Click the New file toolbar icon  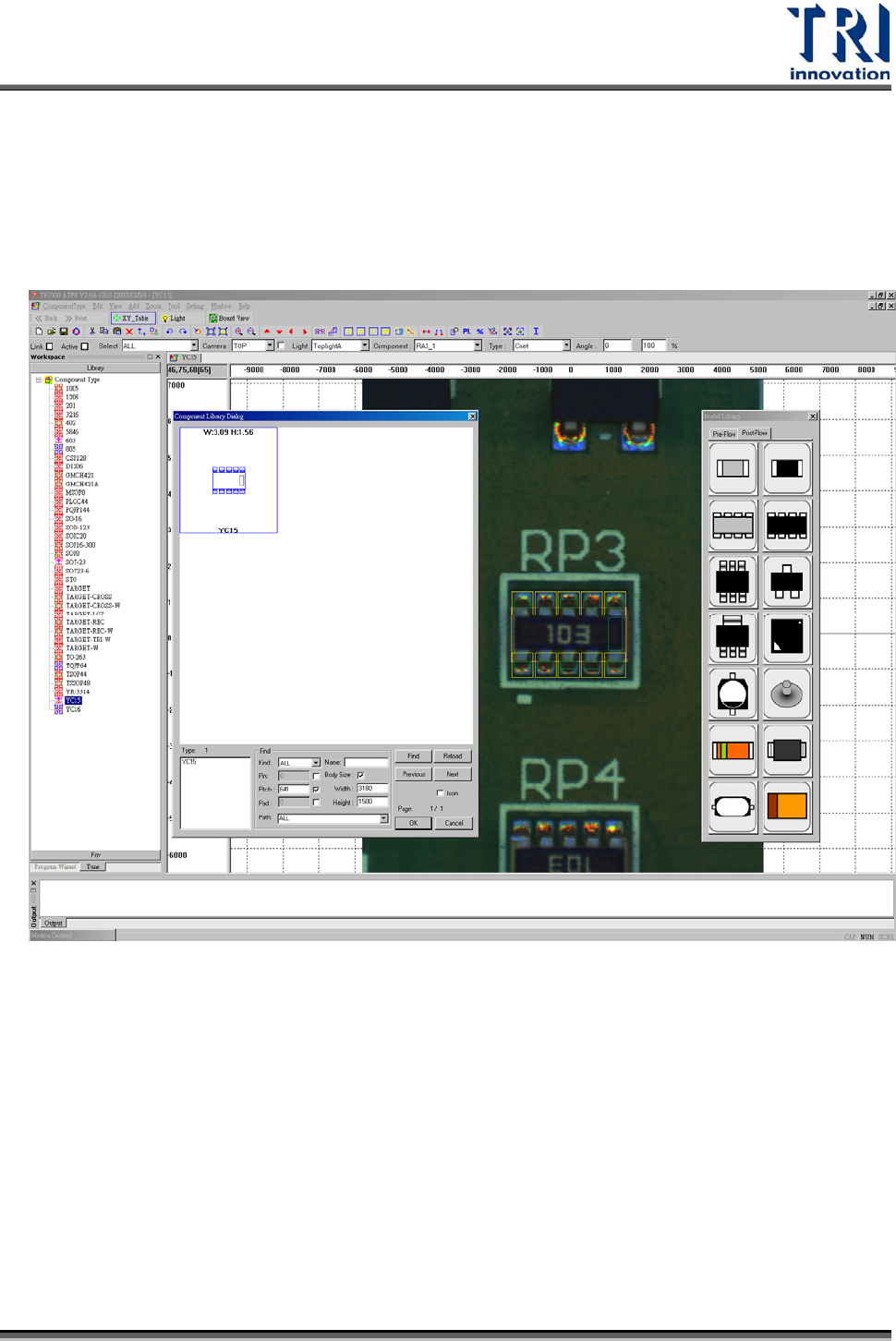coord(39,332)
